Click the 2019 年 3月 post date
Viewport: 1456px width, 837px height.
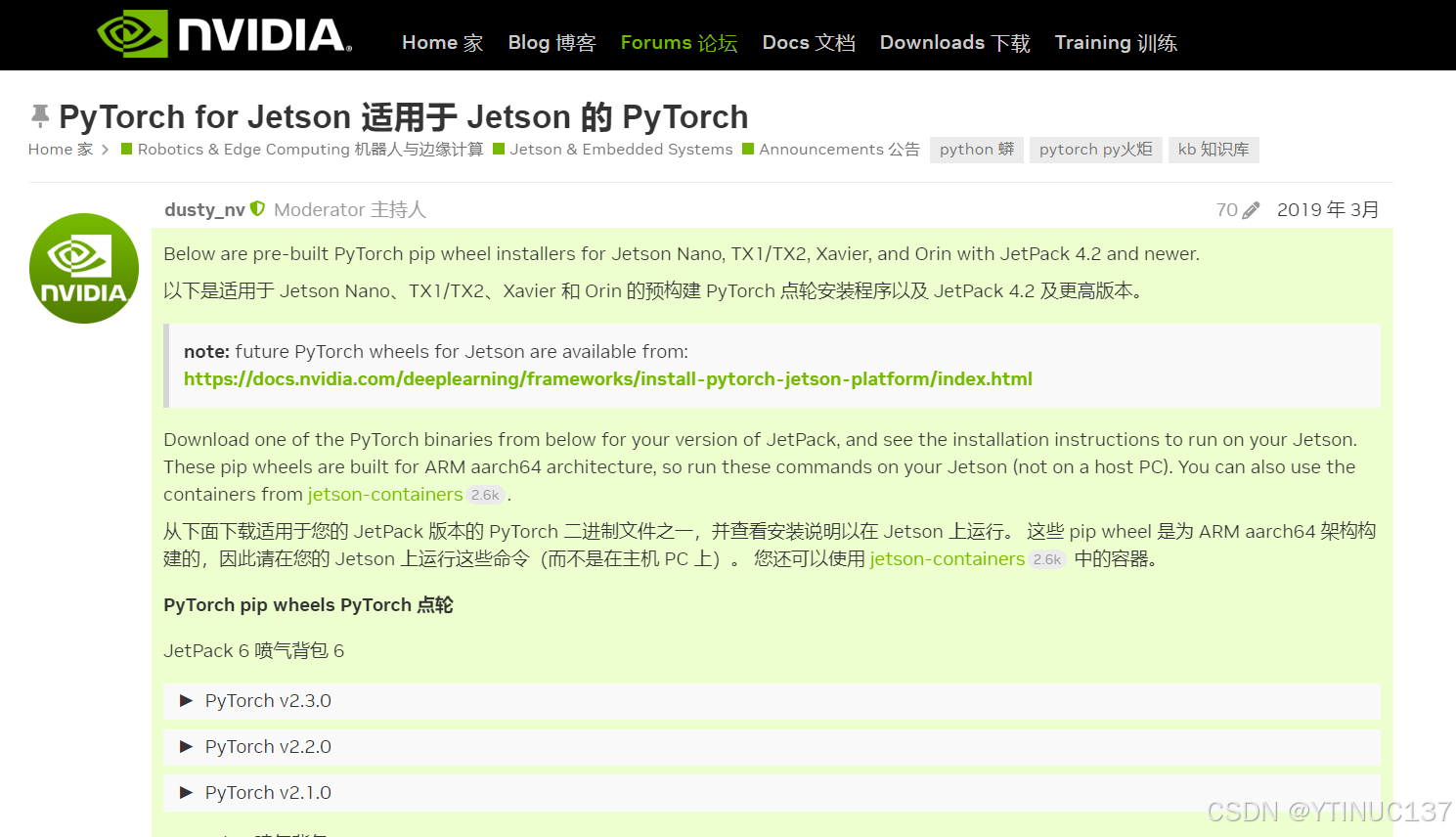1328,210
